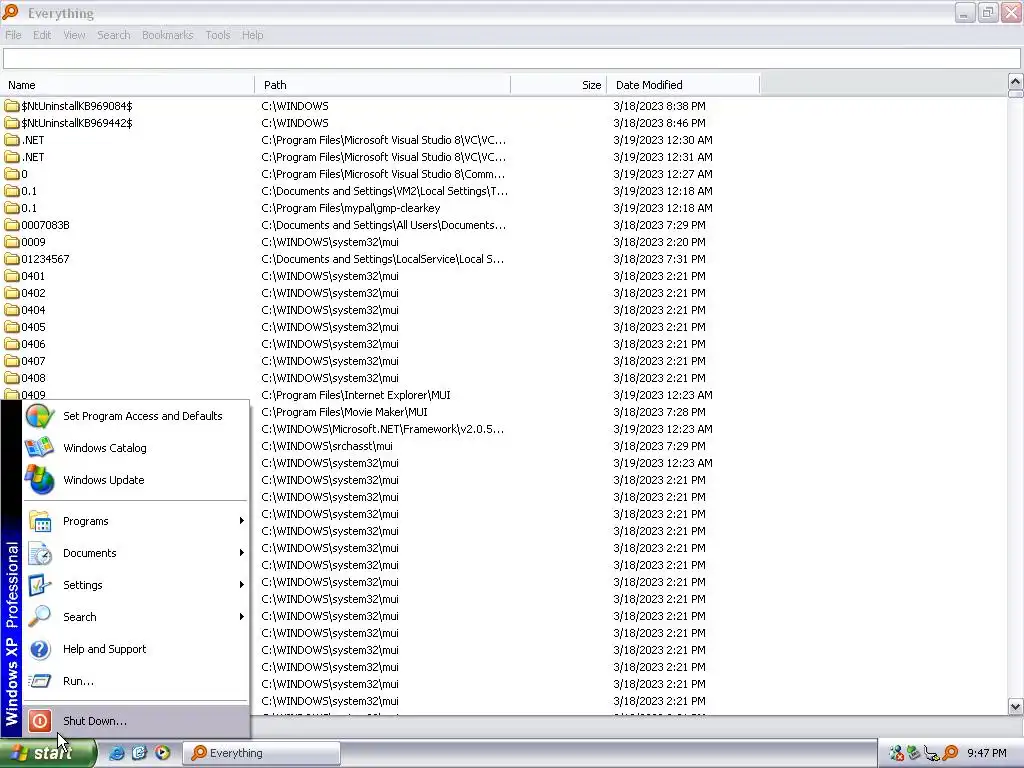Click date 3/18/2023 8:38 PM
1024x768 pixels.
[x=659, y=106]
